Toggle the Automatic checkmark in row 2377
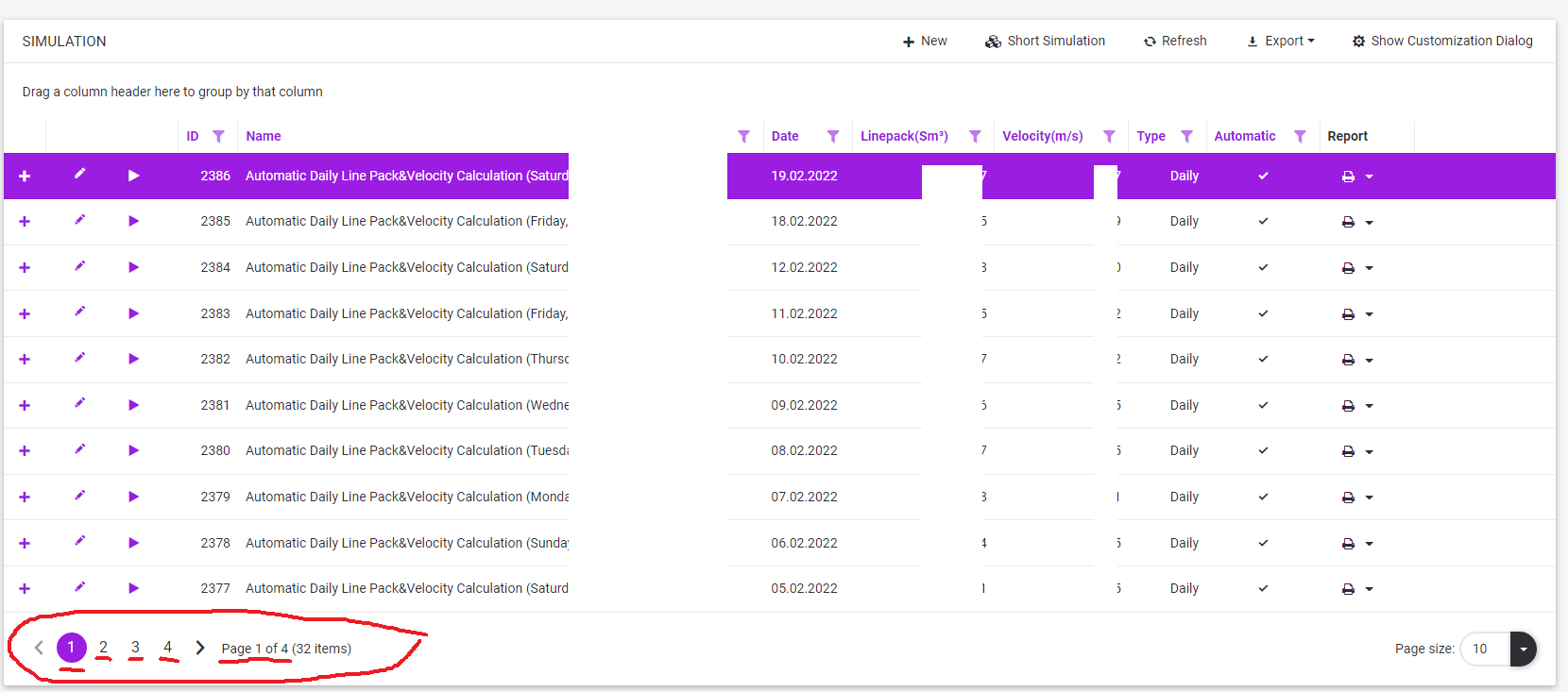The height and width of the screenshot is (692, 1568). click(x=1263, y=588)
